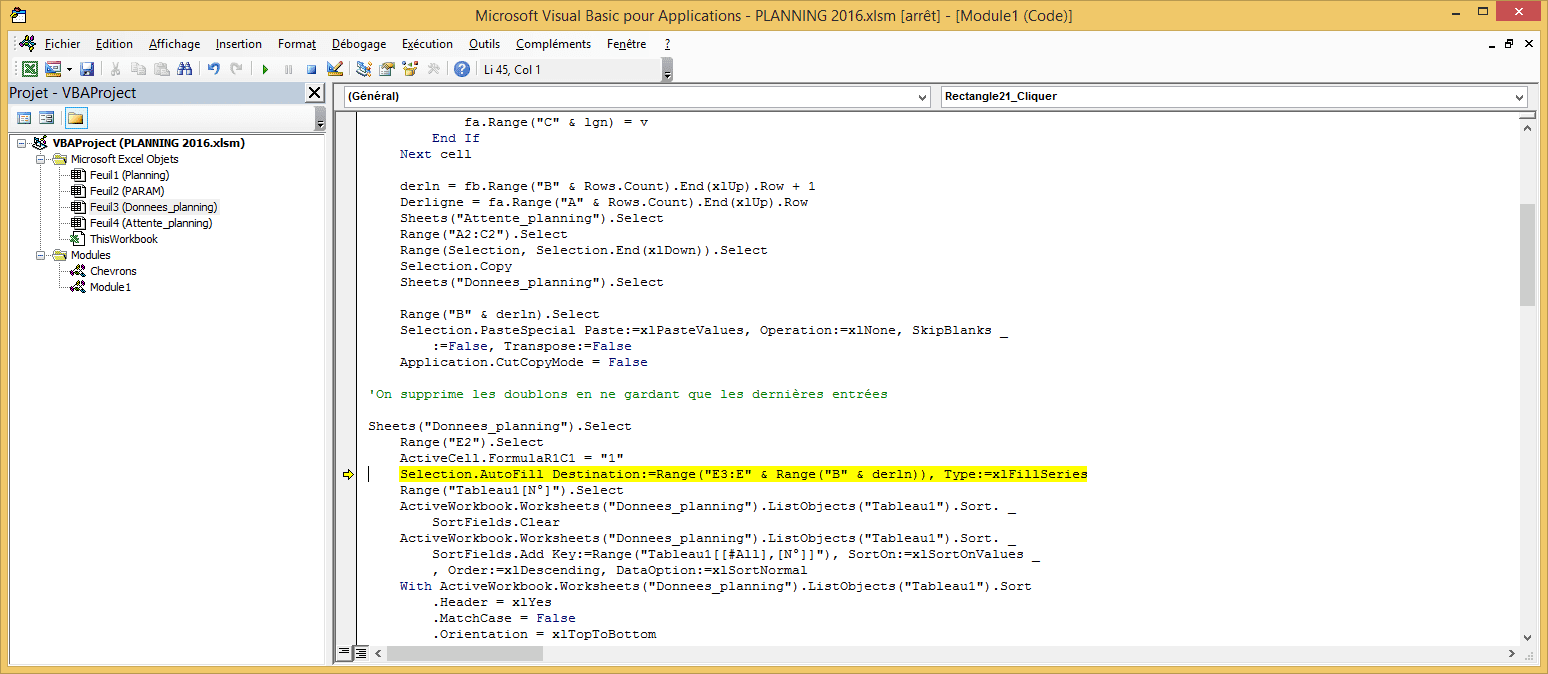Click the Find binoculars icon
Image resolution: width=1548 pixels, height=674 pixels.
[184, 69]
